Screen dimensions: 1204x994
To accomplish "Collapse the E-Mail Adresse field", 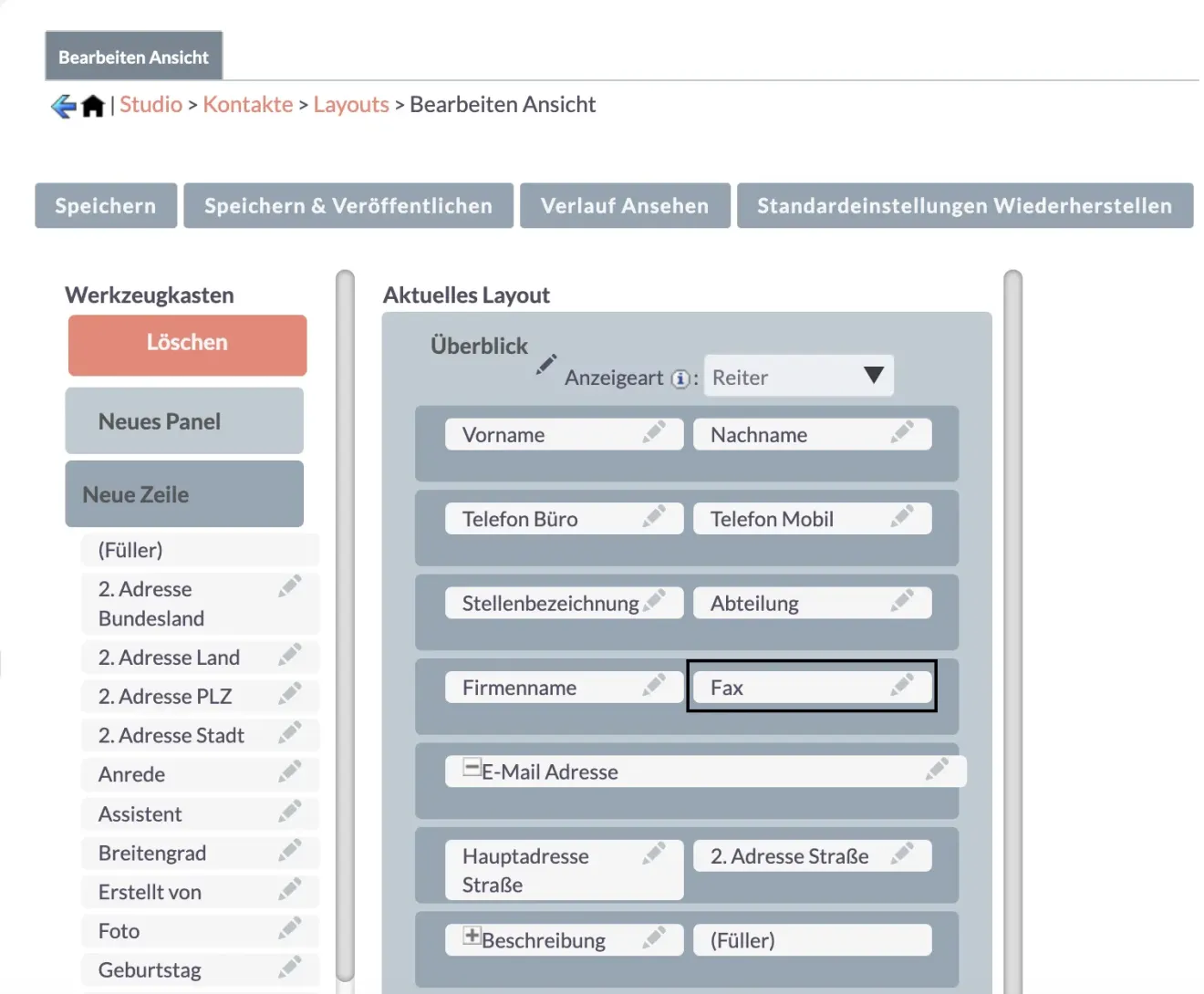I will [471, 768].
